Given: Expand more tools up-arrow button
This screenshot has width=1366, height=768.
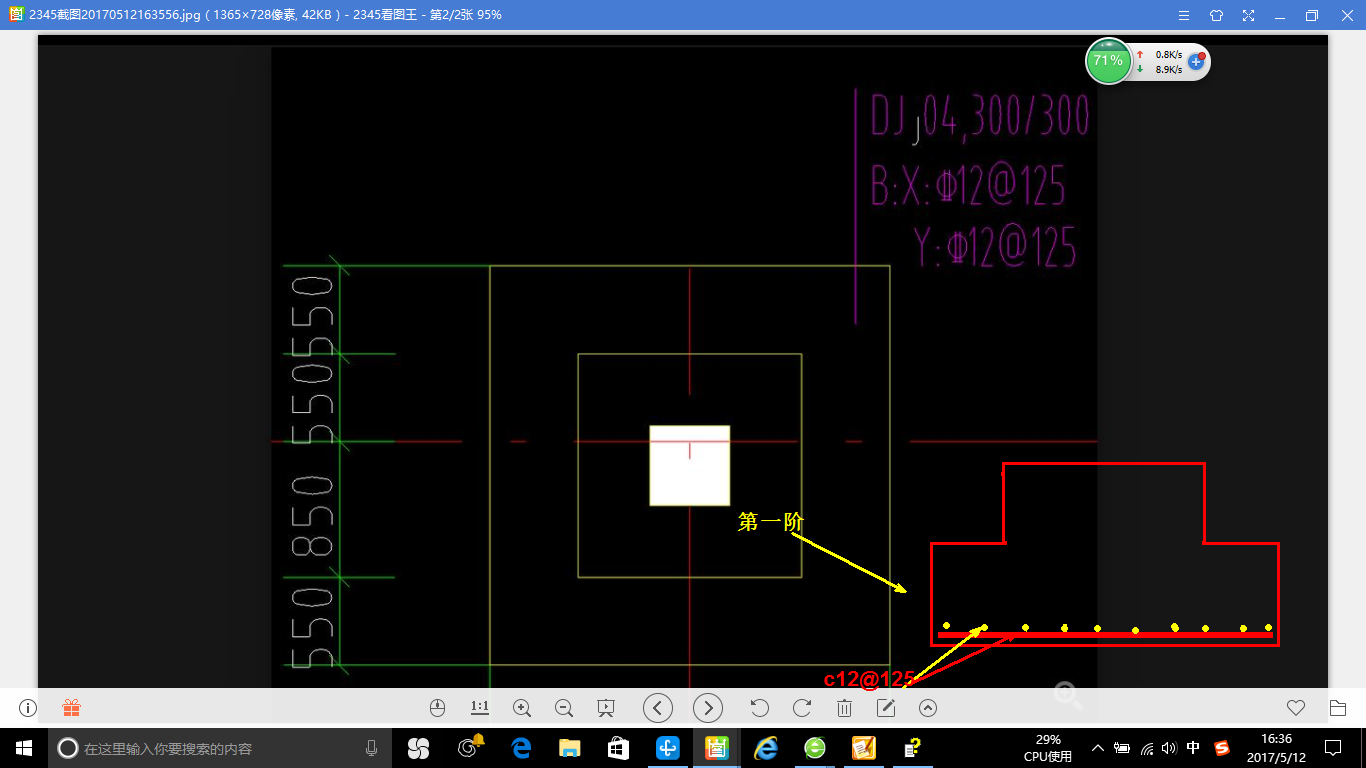Looking at the screenshot, I should click(x=928, y=708).
